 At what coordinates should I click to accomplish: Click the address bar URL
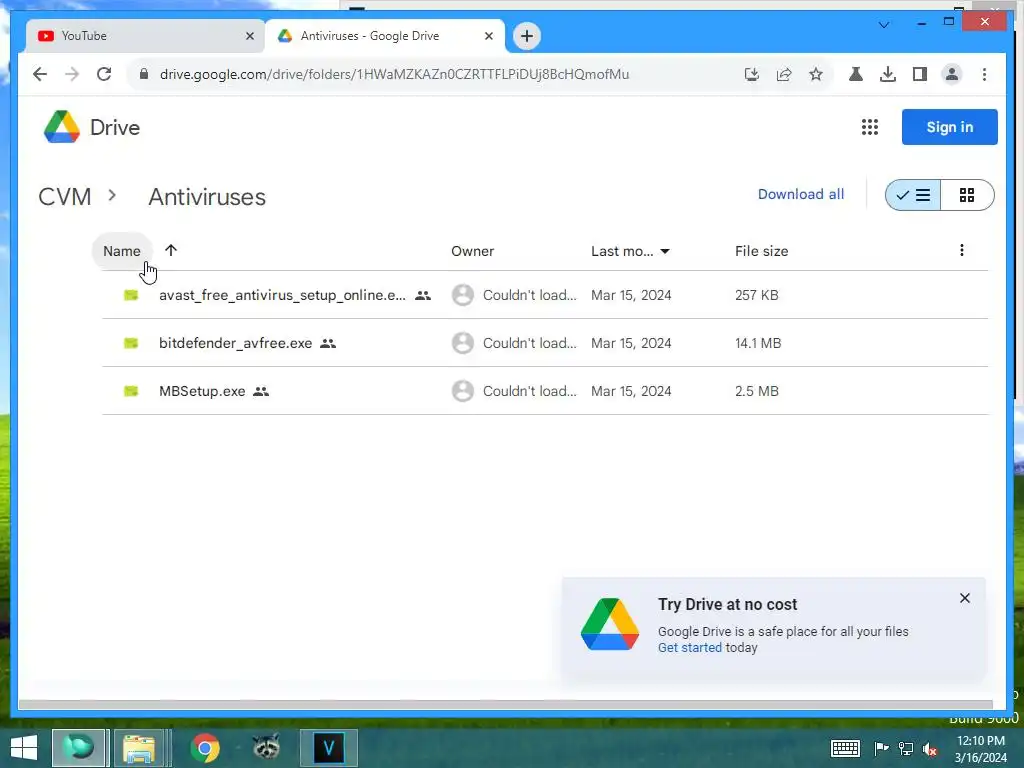coord(394,74)
